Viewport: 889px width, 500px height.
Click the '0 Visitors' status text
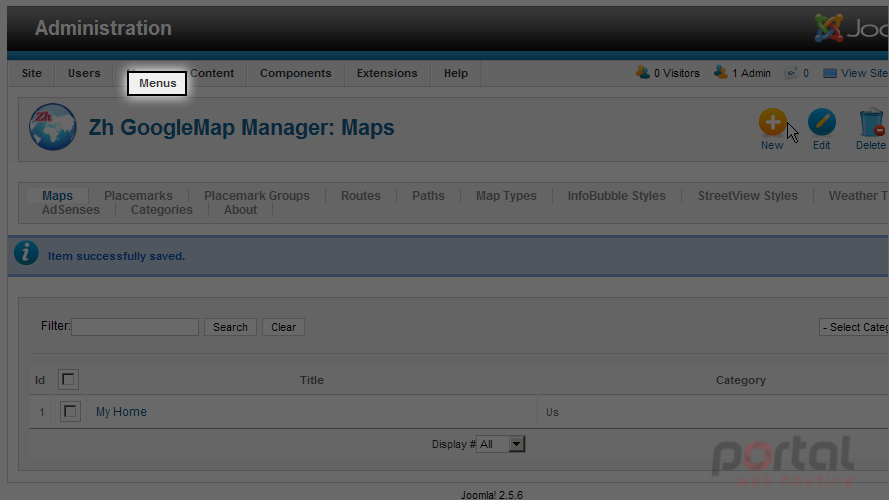pos(677,73)
